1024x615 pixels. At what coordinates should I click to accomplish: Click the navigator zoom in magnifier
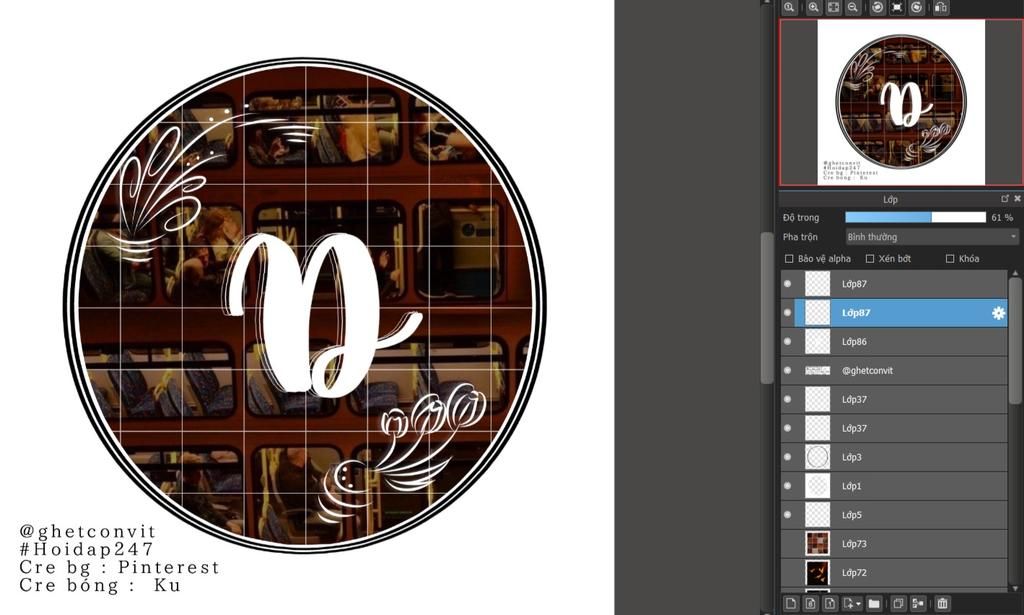[x=813, y=7]
